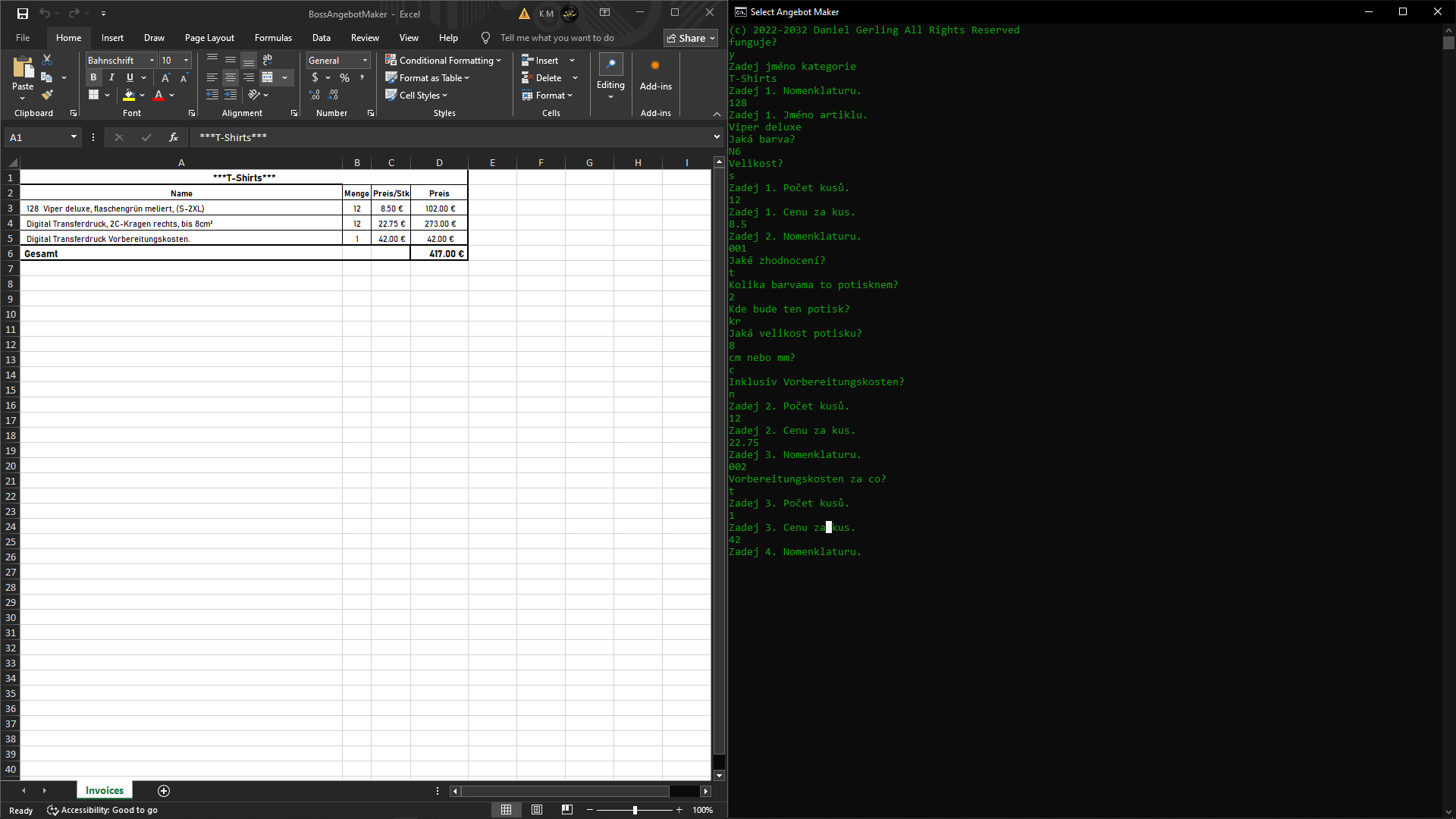Screen dimensions: 1456x819
Task: Open the Page Layout ribbon tab
Action: click(x=209, y=38)
